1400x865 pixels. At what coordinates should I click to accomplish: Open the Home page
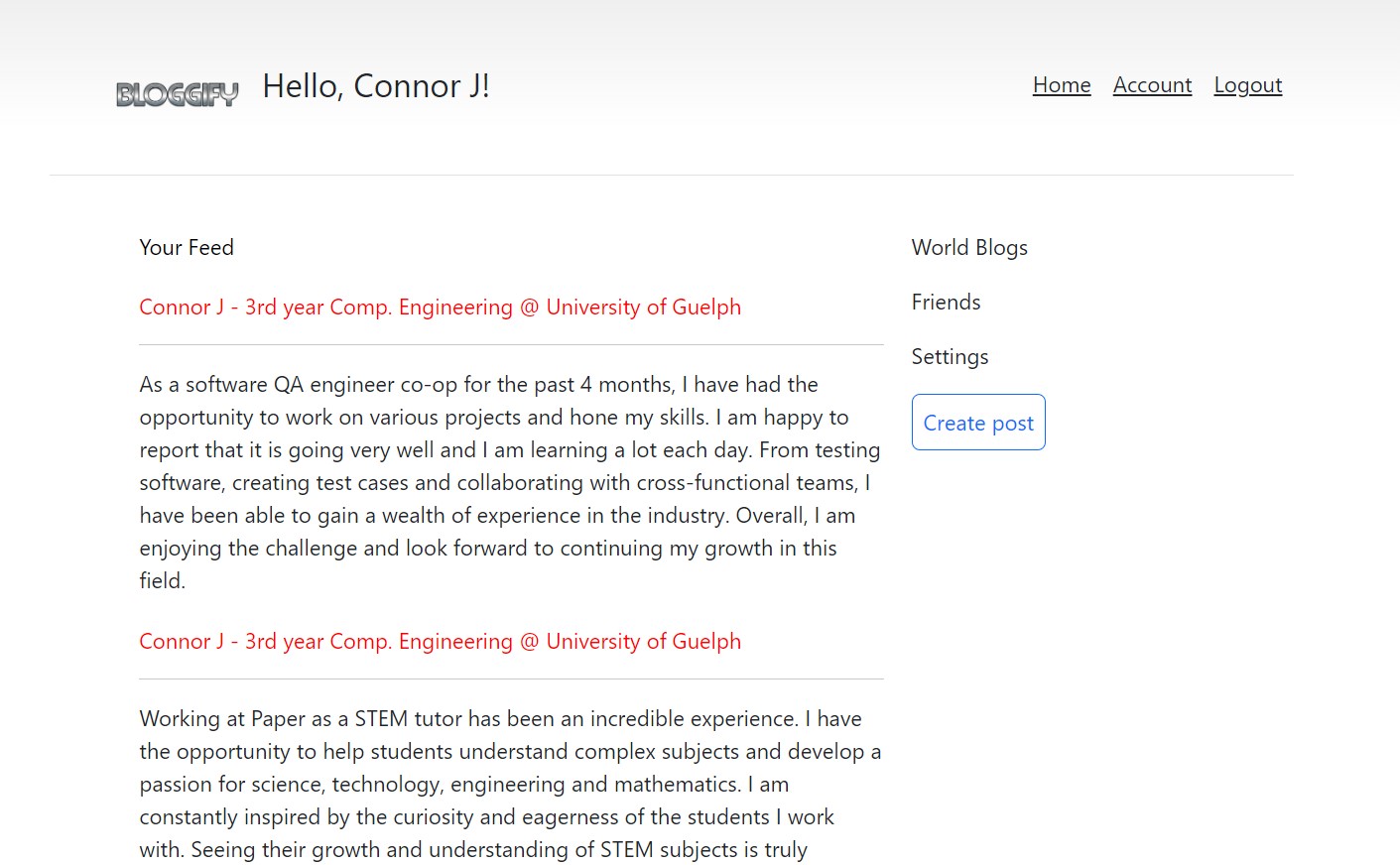pyautogui.click(x=1061, y=85)
